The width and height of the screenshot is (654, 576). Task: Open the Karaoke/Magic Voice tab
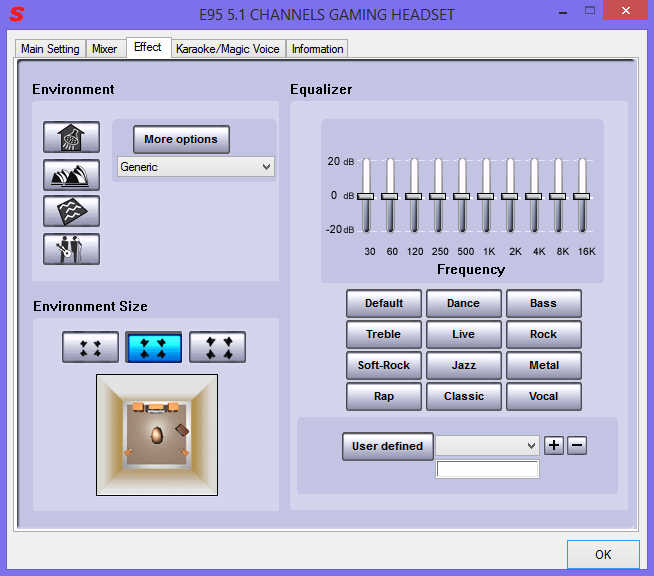tap(228, 49)
